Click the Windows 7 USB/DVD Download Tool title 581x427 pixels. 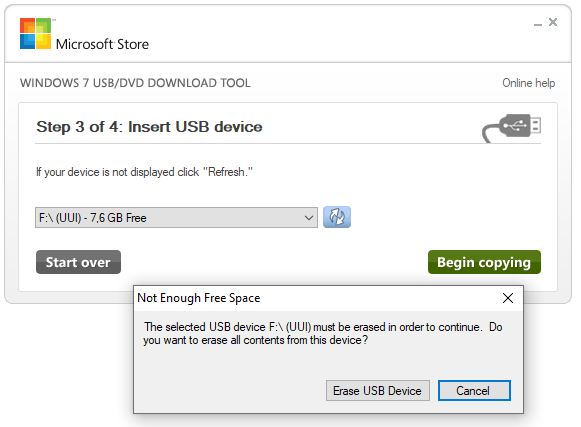tap(135, 83)
